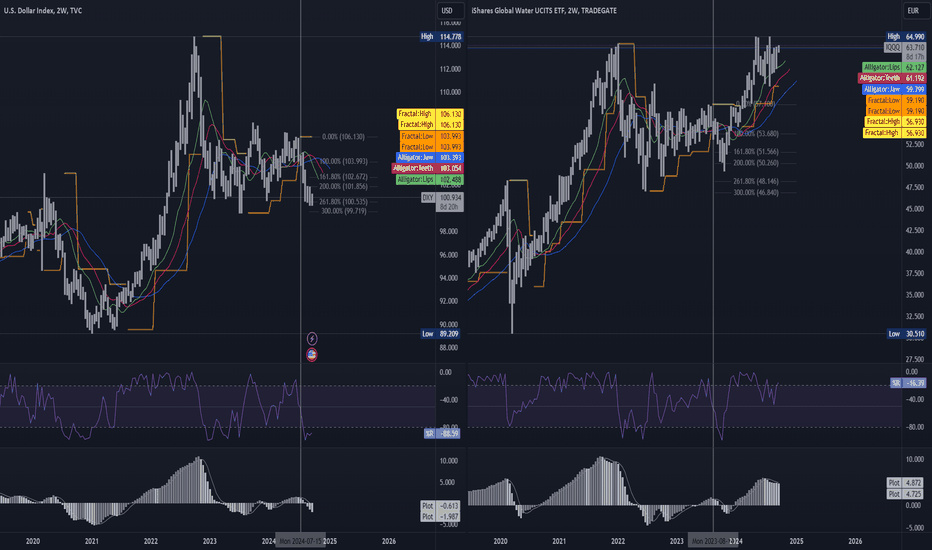932x550 pixels.
Task: Click the lightning bolt event icon on the Dollar Index chart
Action: point(311,339)
